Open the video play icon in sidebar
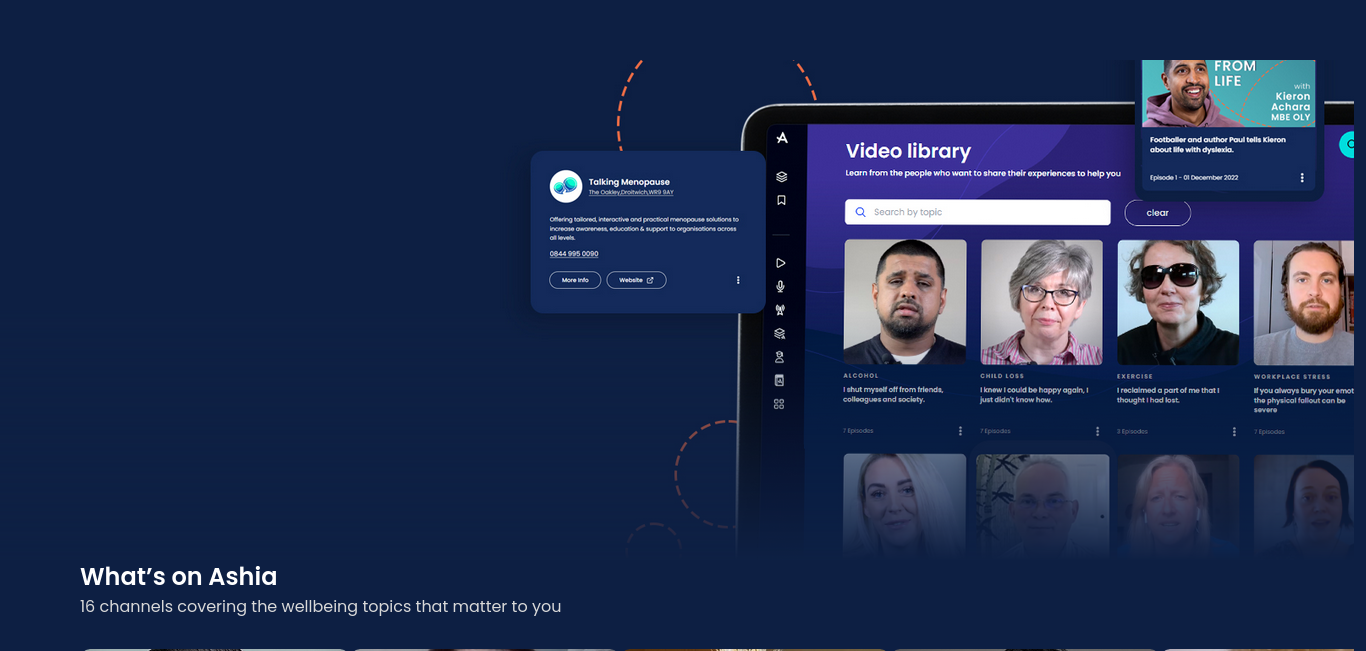Screen dimensions: 1366x651 [x=781, y=263]
